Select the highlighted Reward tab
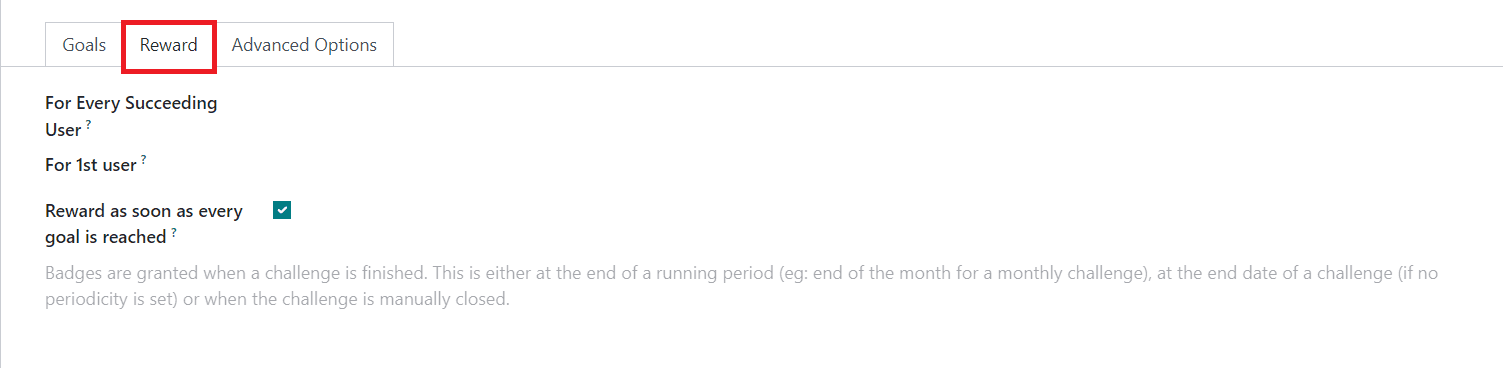 pyautogui.click(x=169, y=45)
